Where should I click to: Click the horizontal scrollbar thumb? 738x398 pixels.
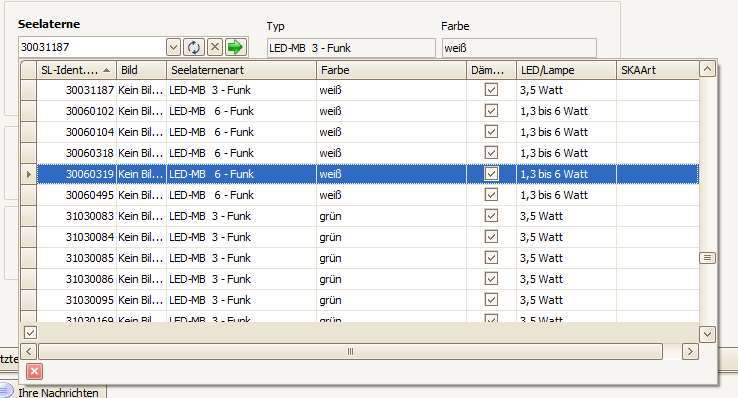(350, 351)
